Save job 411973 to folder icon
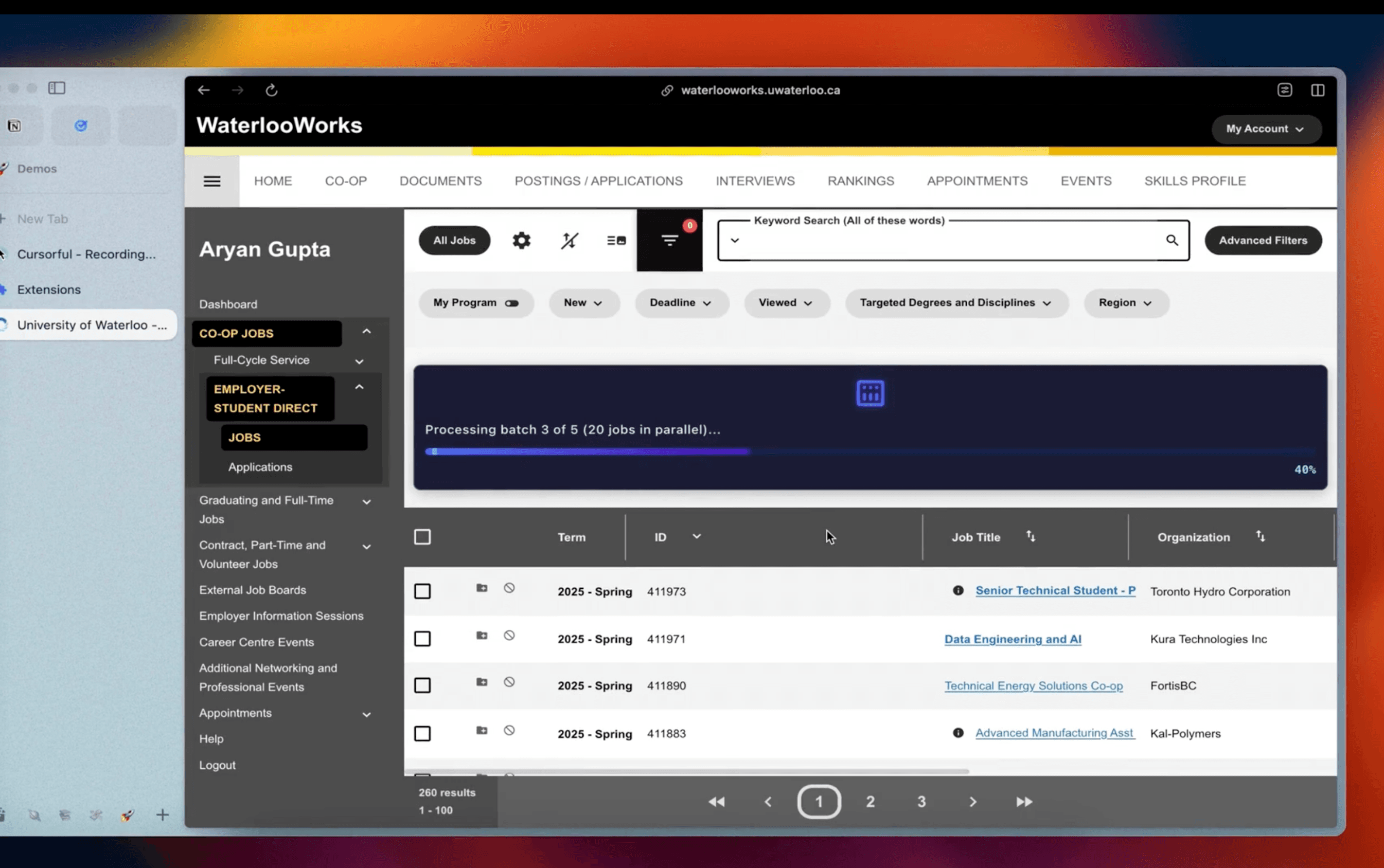 coord(481,588)
